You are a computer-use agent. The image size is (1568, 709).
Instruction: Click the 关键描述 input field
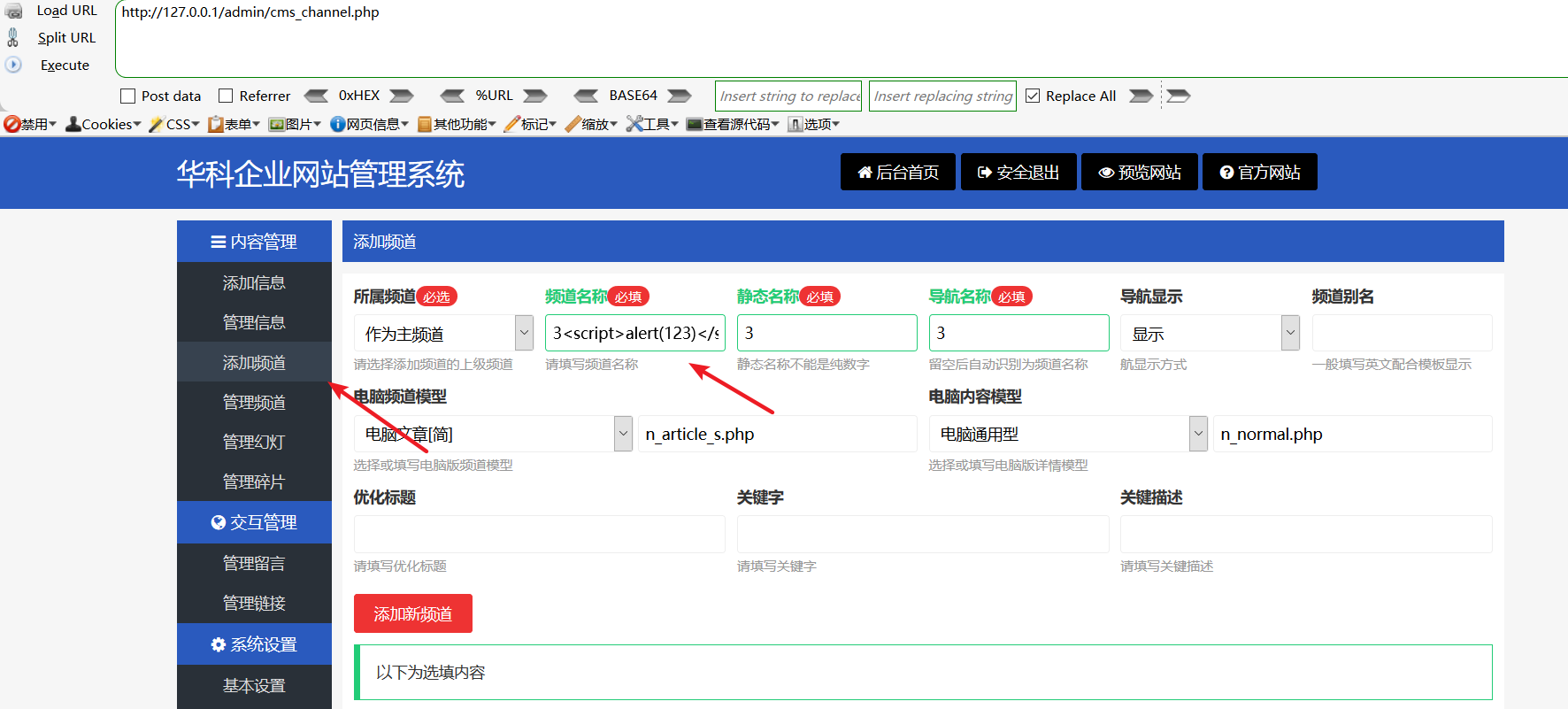coord(1306,535)
